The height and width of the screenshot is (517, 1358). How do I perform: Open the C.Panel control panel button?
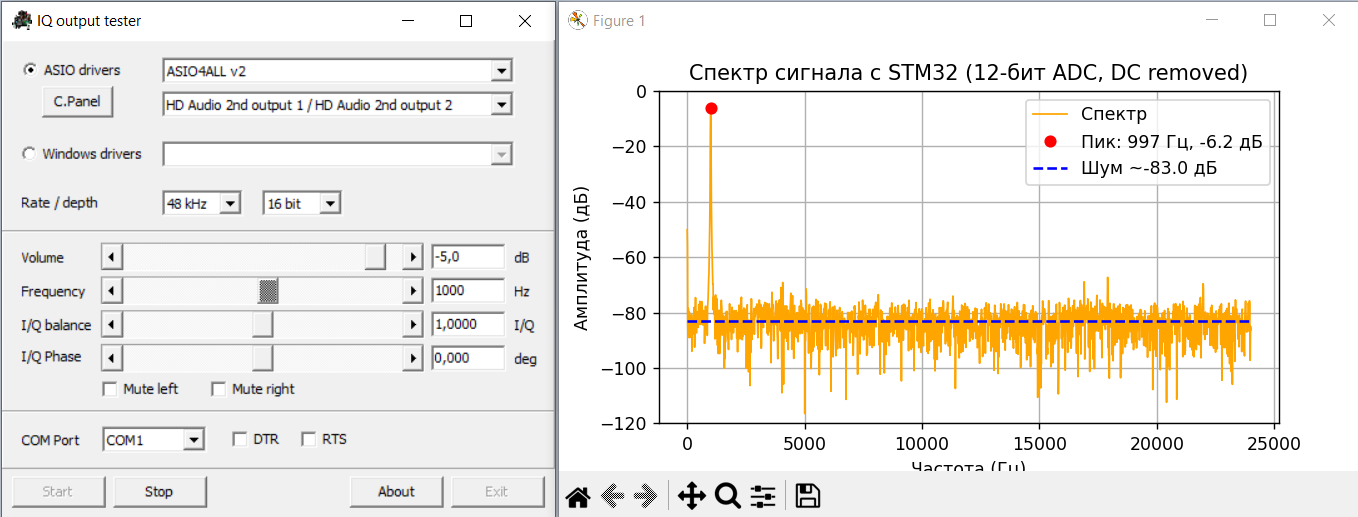[77, 101]
